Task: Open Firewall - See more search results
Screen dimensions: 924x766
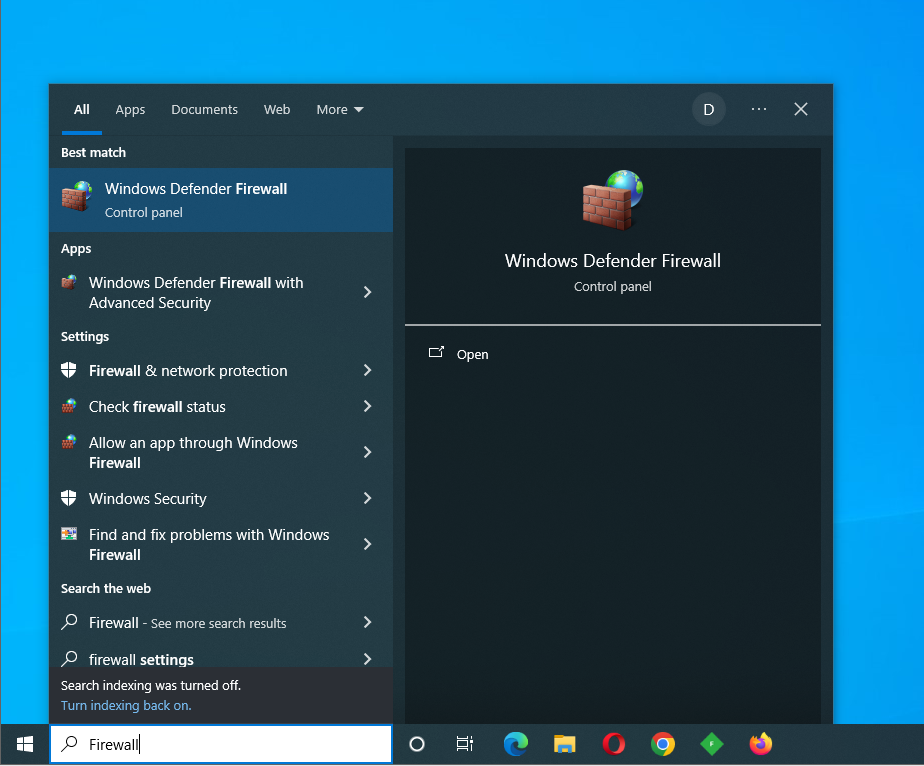Action: 221,623
